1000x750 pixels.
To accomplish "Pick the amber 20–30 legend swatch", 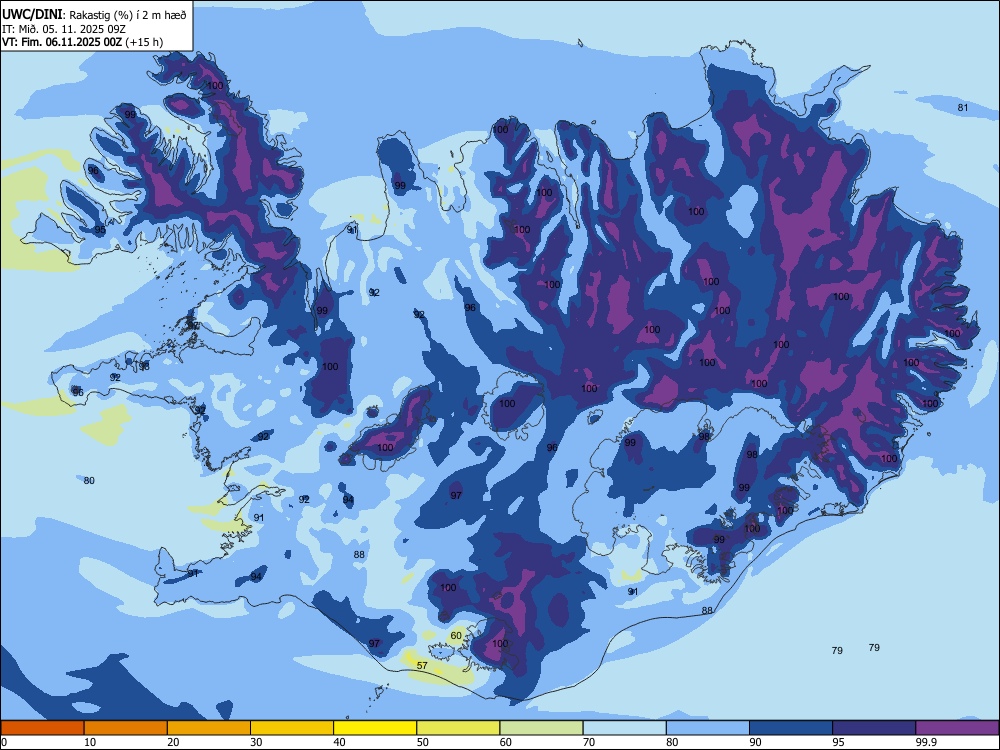I will [209, 728].
